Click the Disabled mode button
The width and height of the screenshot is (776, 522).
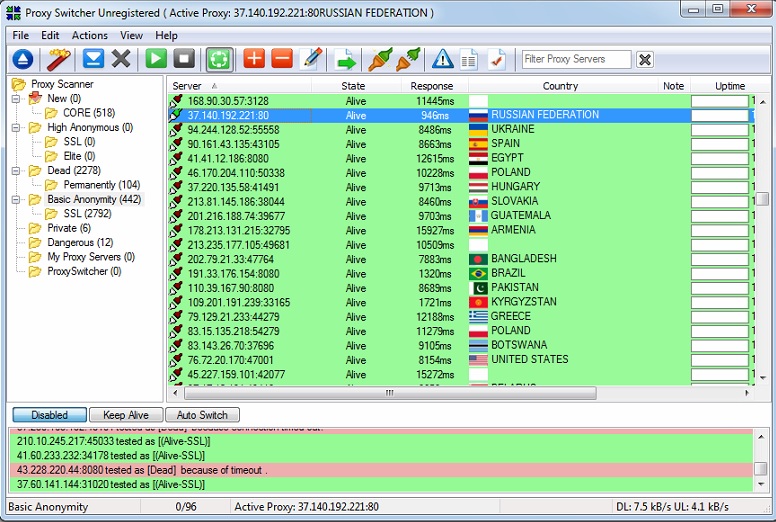tap(49, 415)
